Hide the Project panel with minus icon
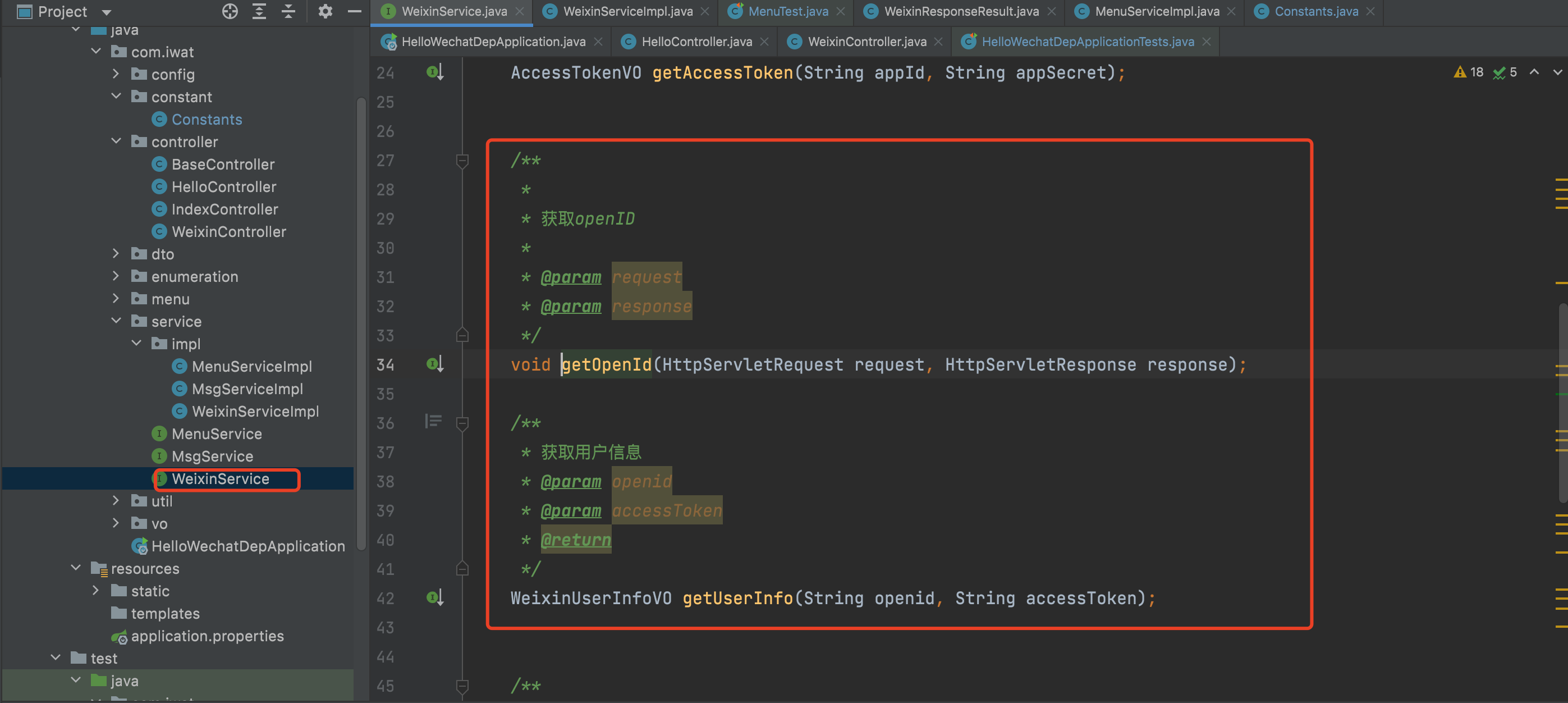Screen dimensions: 1568x703 (x=354, y=12)
